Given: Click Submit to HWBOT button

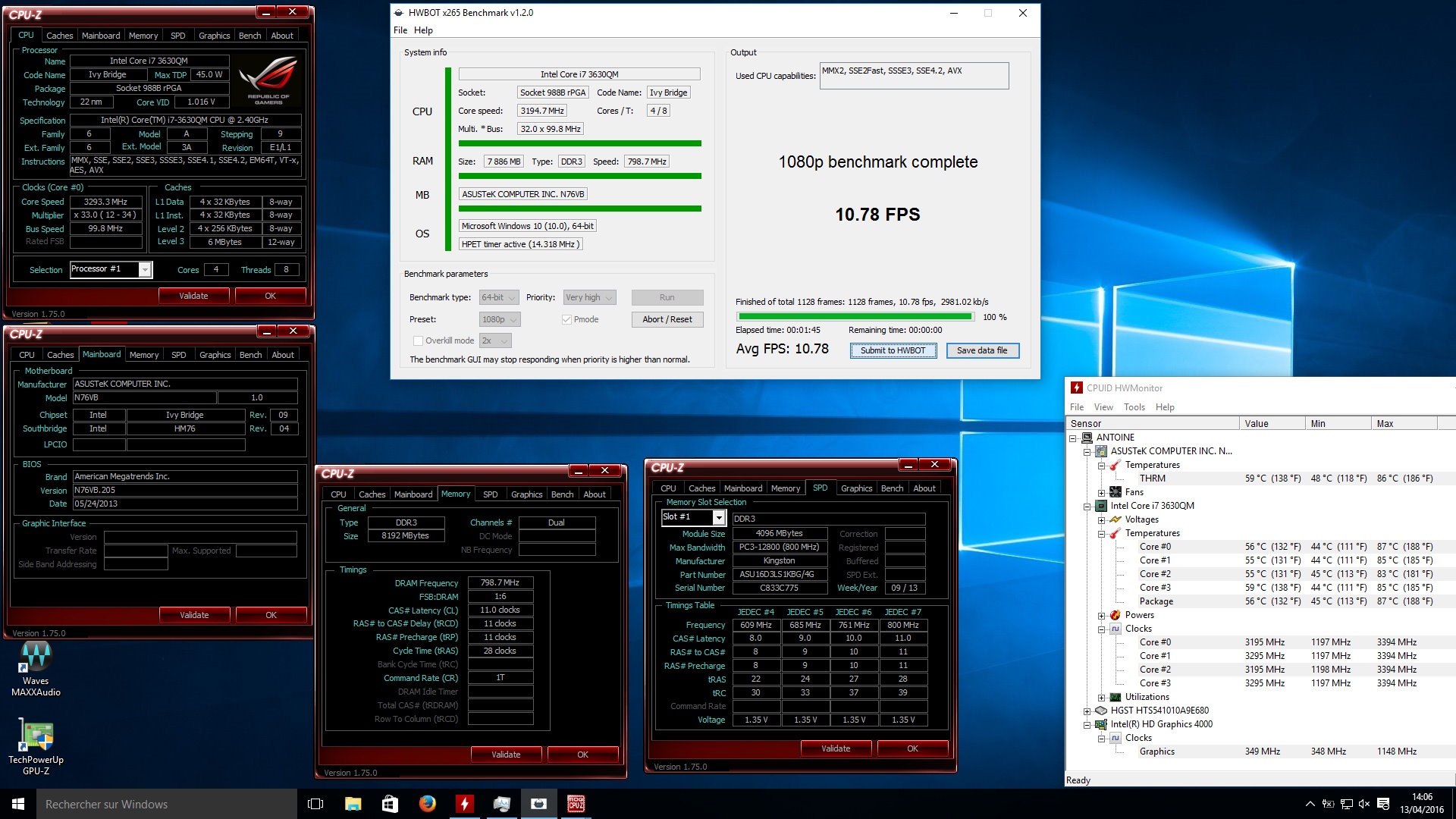Looking at the screenshot, I should pos(893,350).
